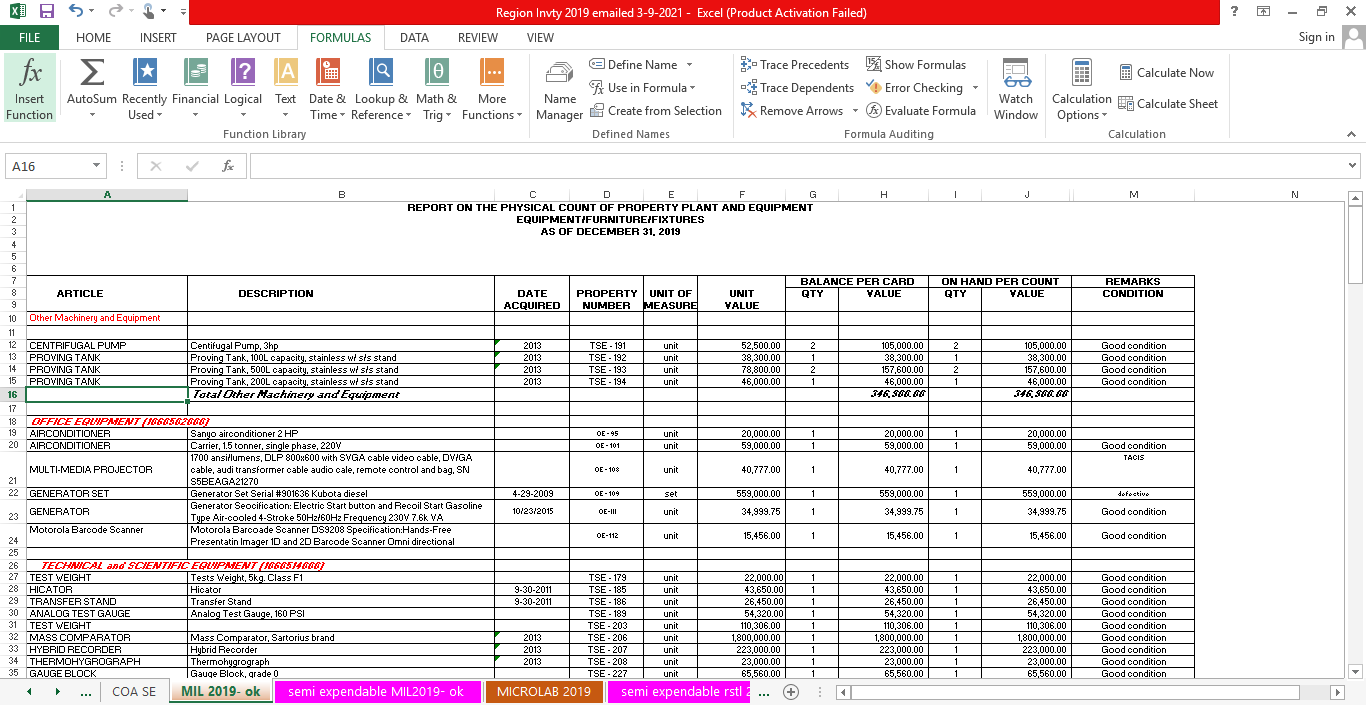Select the COA SE sheet tab

pos(134,692)
